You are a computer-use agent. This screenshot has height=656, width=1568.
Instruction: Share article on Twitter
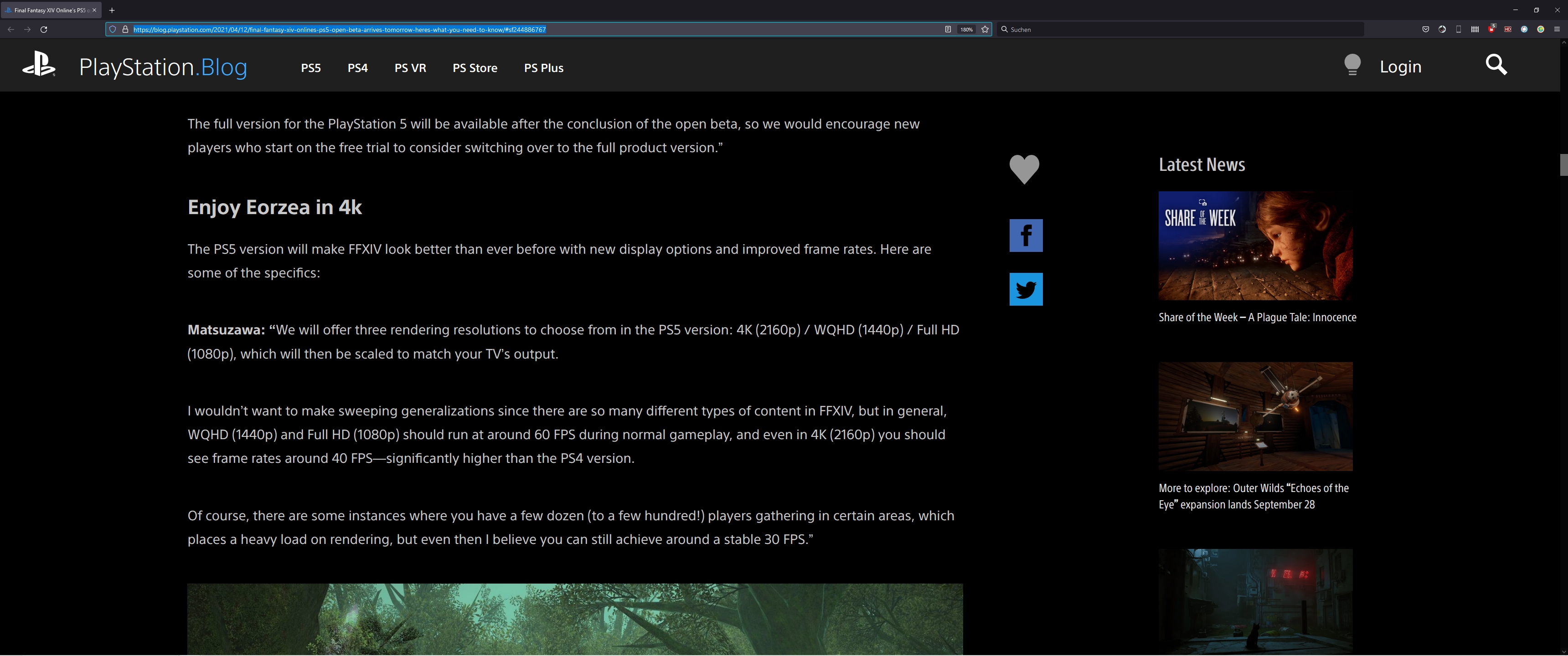click(x=1026, y=289)
